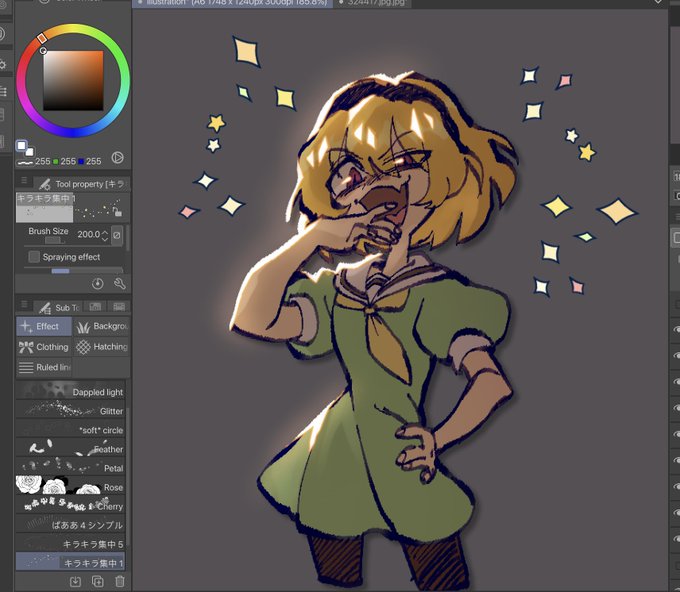Click the lock icon on brush preview
Image resolution: width=680 pixels, height=592 pixels.
pyautogui.click(x=117, y=211)
